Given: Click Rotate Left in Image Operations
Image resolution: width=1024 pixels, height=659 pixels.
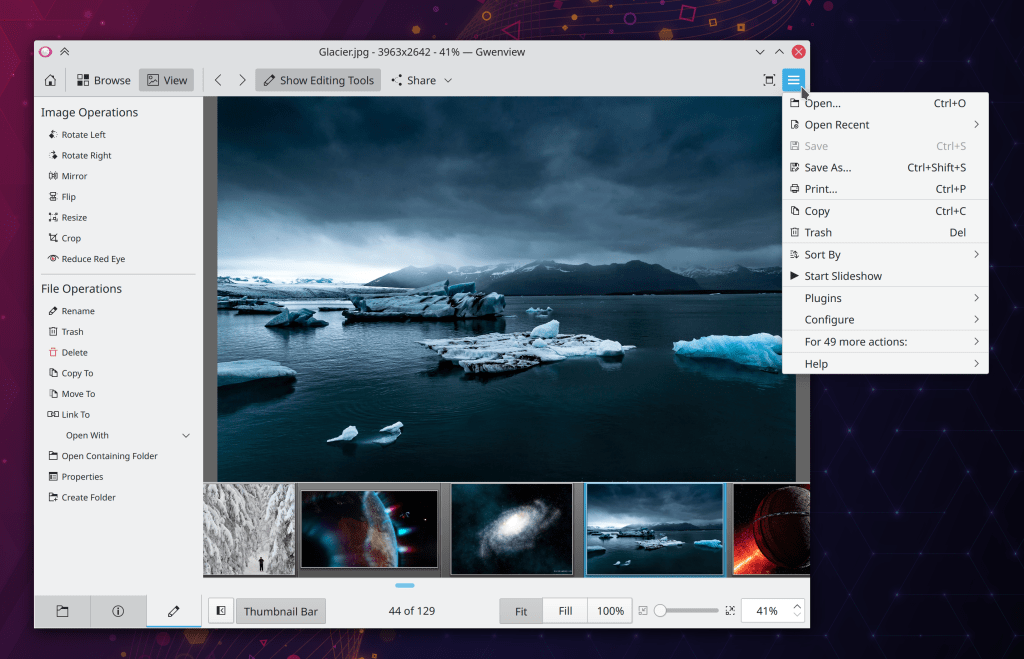Looking at the screenshot, I should click(83, 135).
